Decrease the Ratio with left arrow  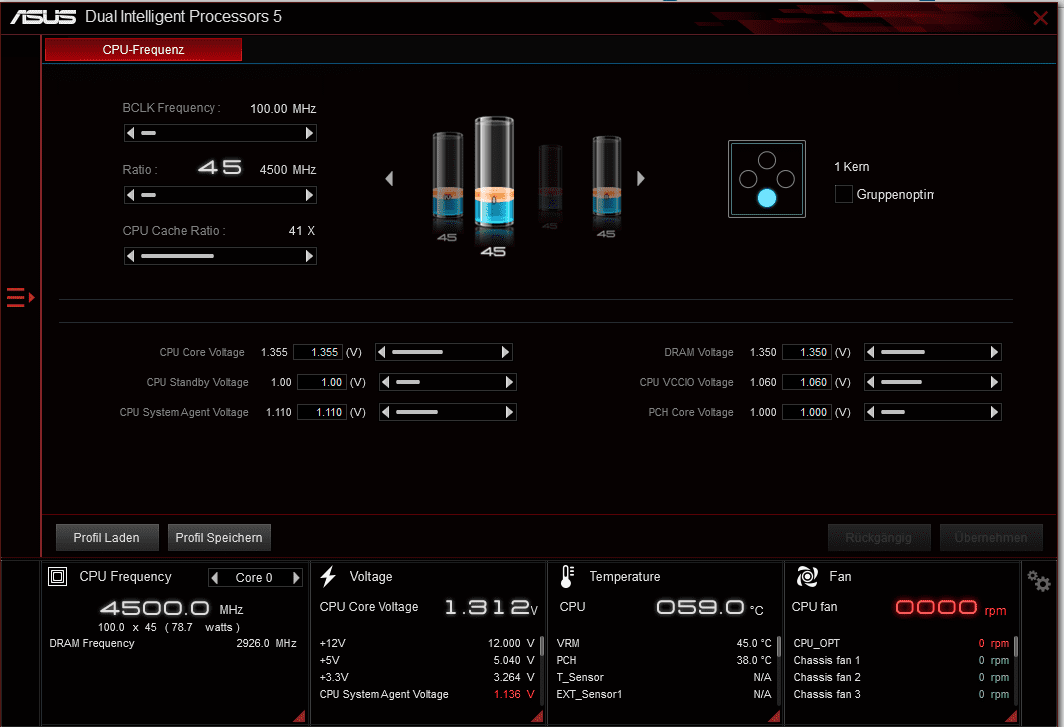(x=130, y=195)
